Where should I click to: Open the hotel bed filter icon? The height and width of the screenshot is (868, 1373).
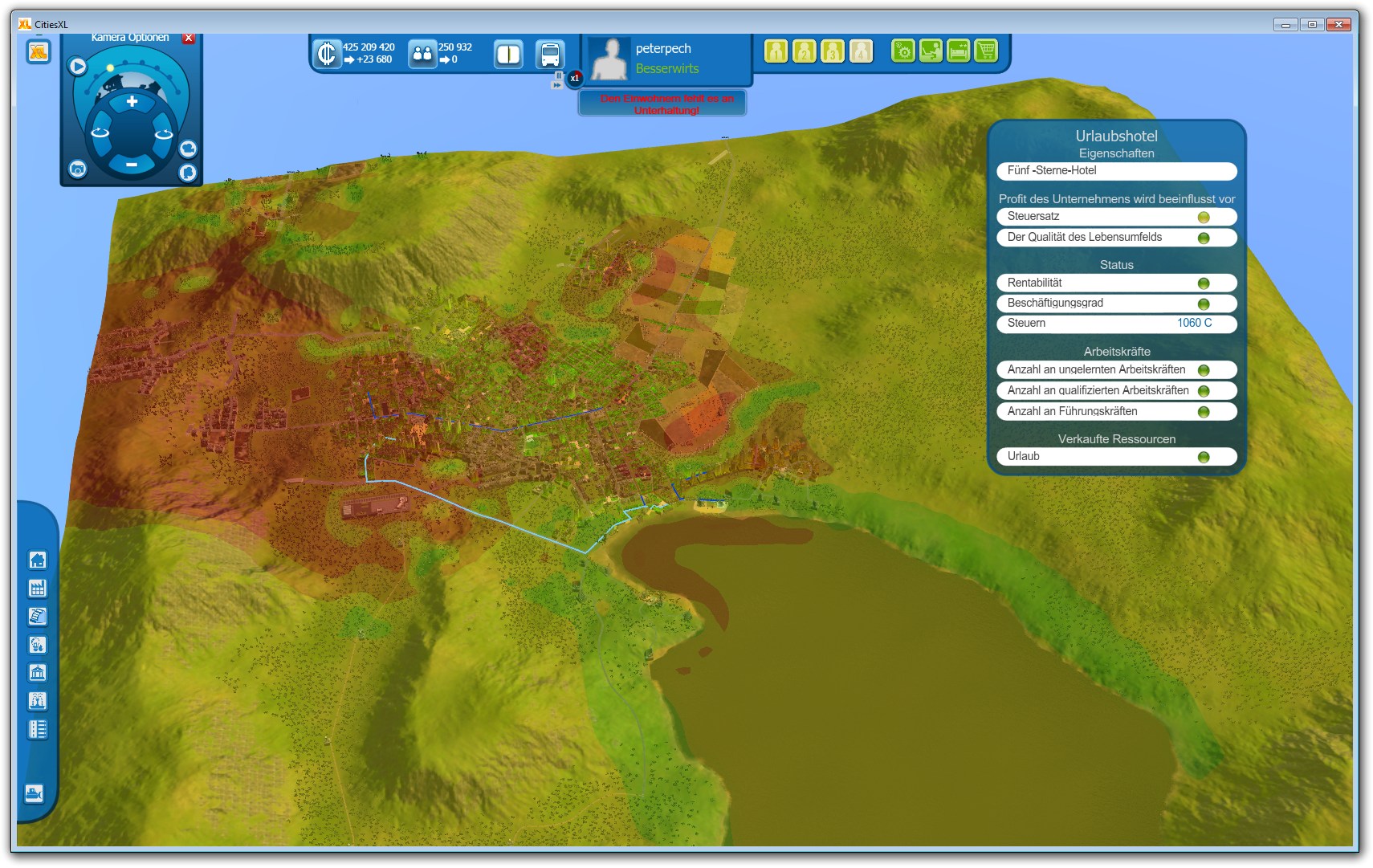click(959, 51)
